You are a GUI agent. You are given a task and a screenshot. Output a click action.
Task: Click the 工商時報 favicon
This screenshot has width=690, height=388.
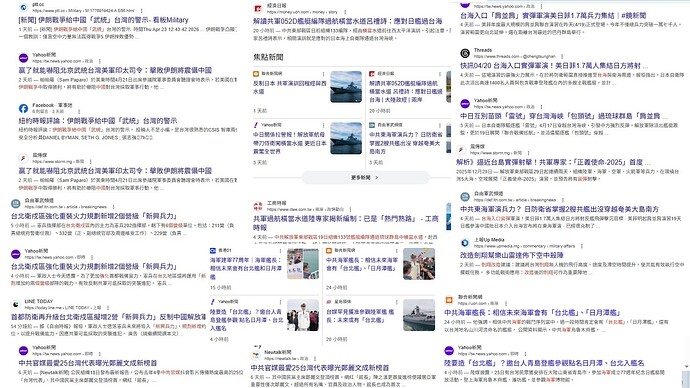258,206
